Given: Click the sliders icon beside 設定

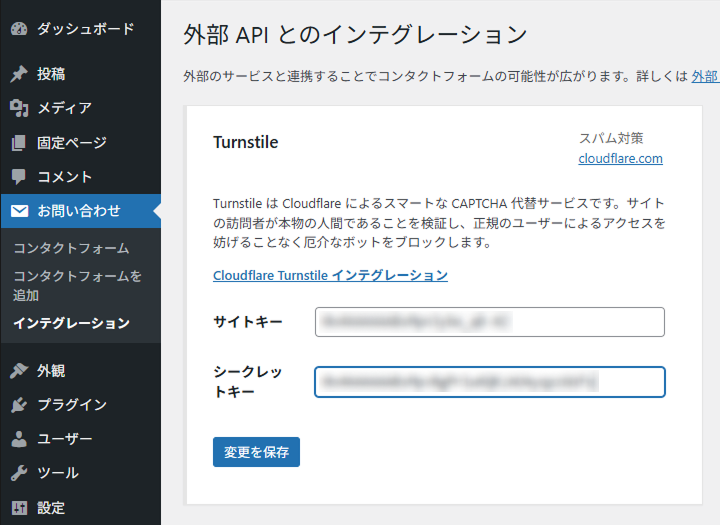Looking at the screenshot, I should [19, 508].
